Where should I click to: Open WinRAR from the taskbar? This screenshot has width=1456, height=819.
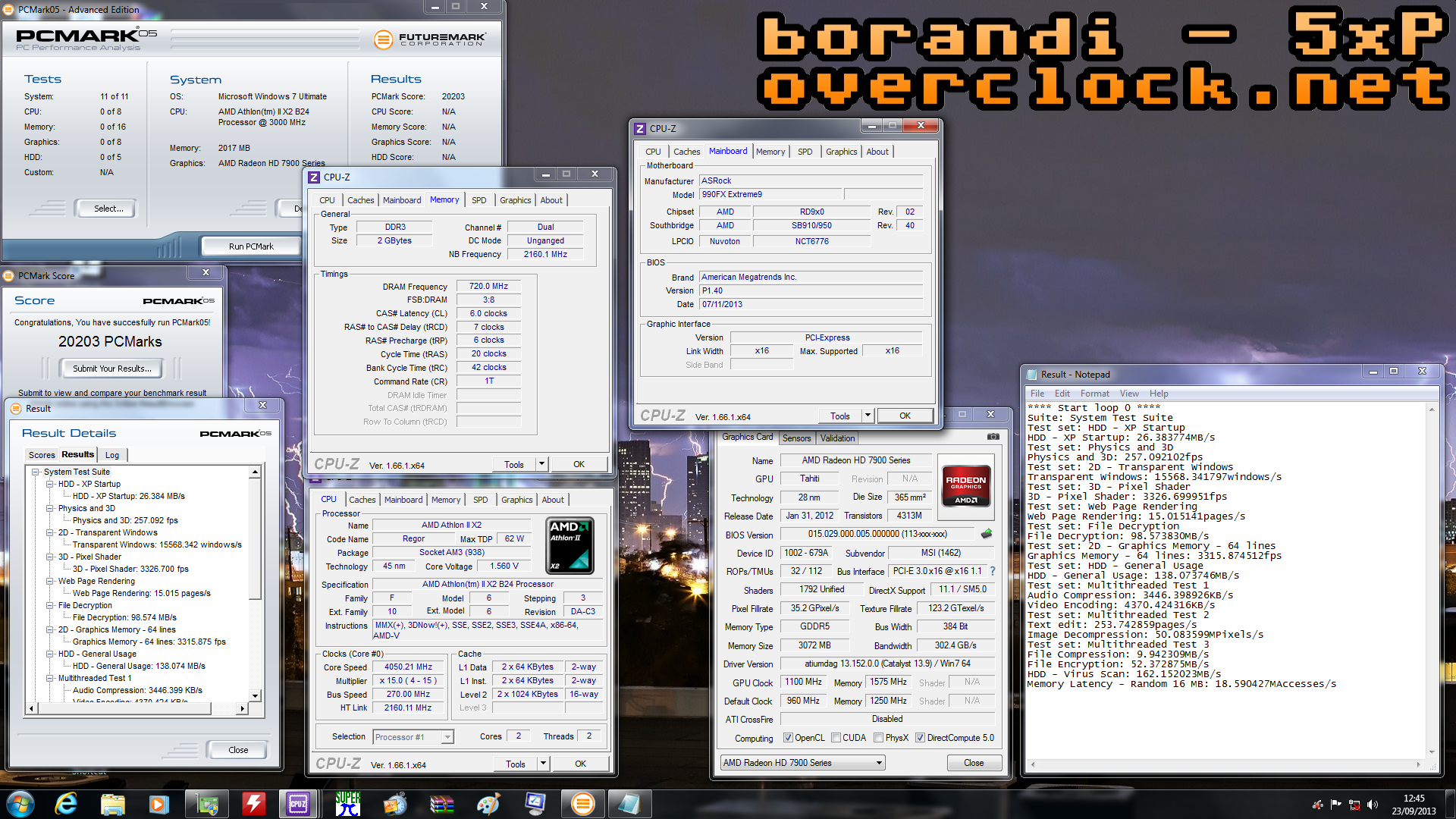(441, 804)
